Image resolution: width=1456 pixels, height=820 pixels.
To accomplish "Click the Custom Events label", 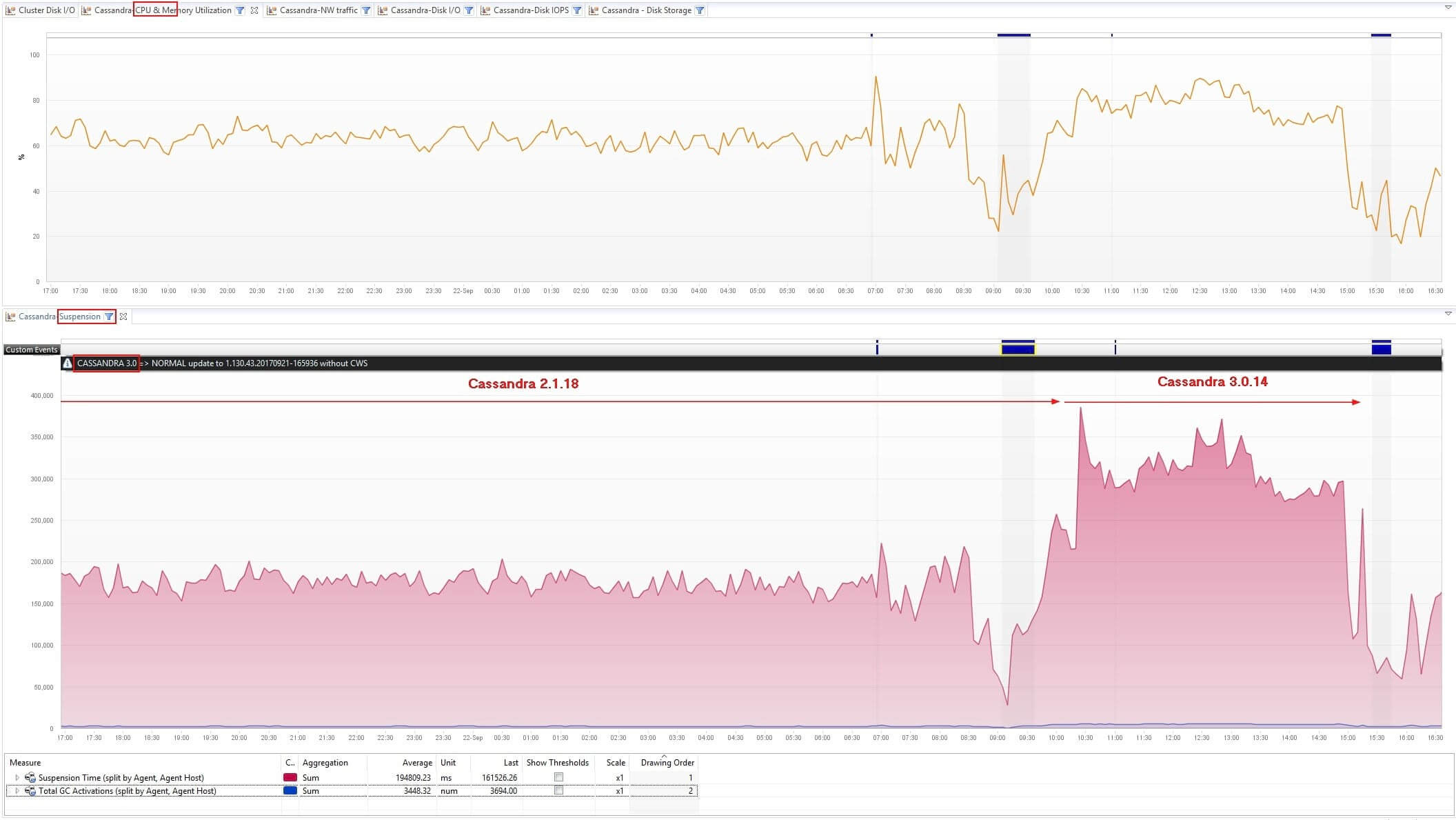I will click(x=31, y=350).
